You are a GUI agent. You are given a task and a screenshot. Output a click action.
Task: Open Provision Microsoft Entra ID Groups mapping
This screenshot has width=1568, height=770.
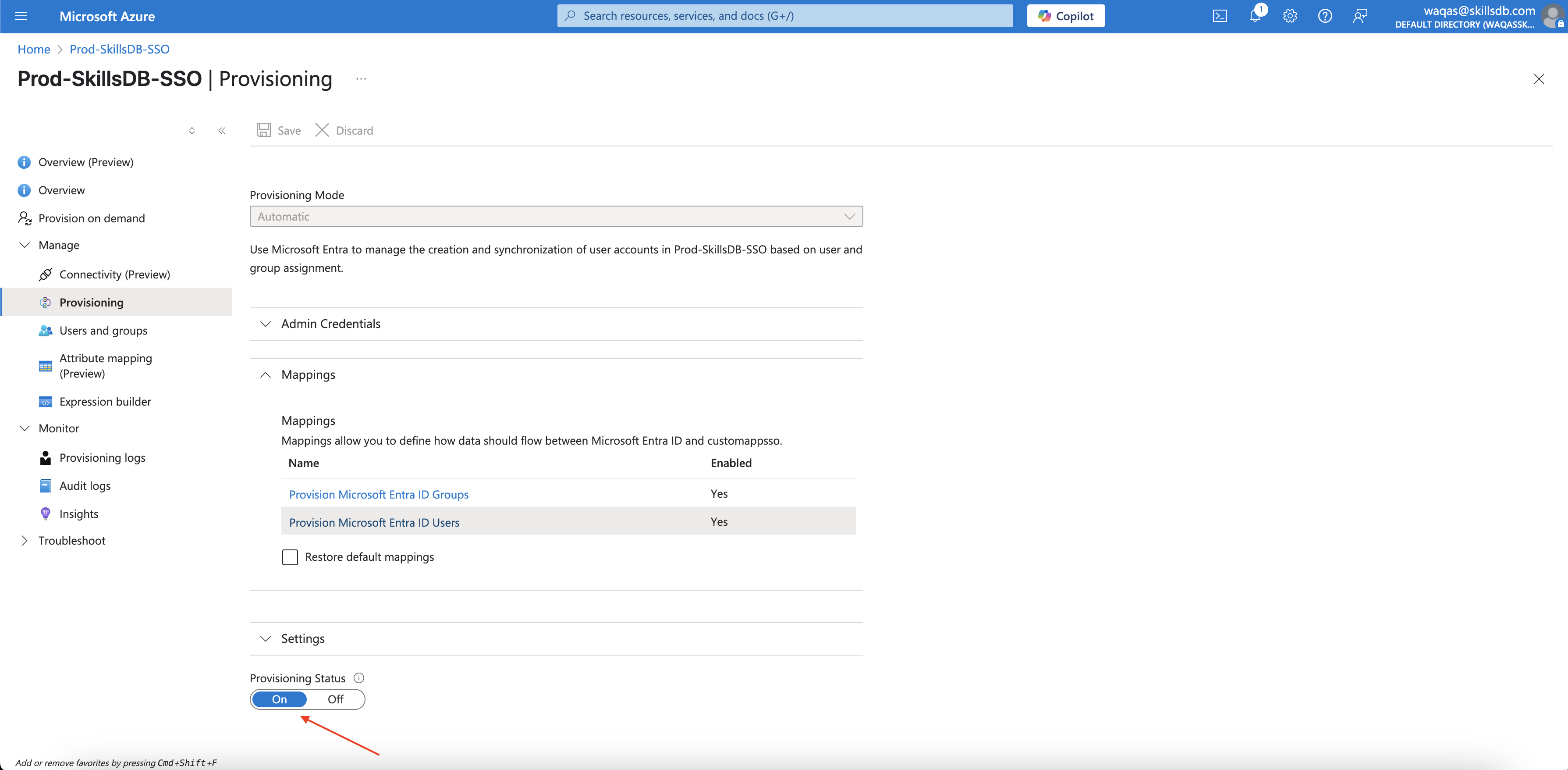click(379, 494)
